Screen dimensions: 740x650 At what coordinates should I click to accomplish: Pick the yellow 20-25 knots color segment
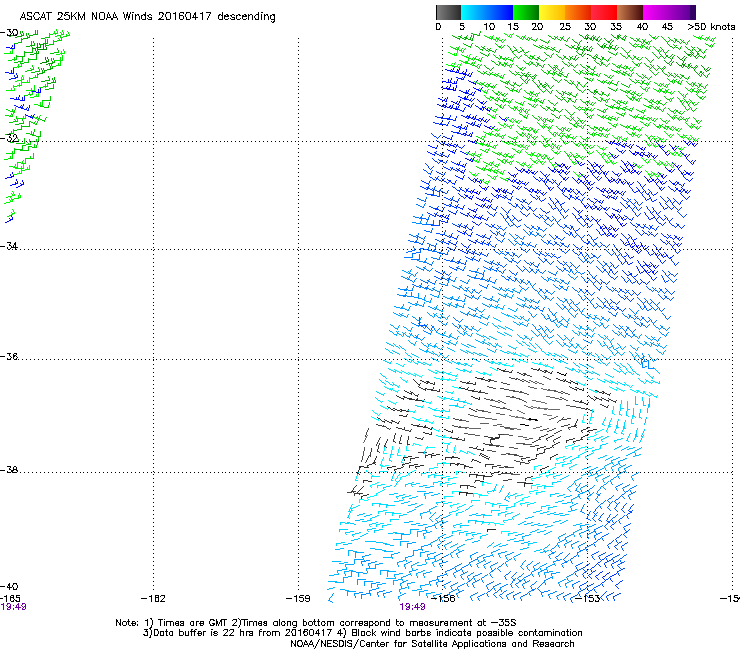click(x=551, y=12)
